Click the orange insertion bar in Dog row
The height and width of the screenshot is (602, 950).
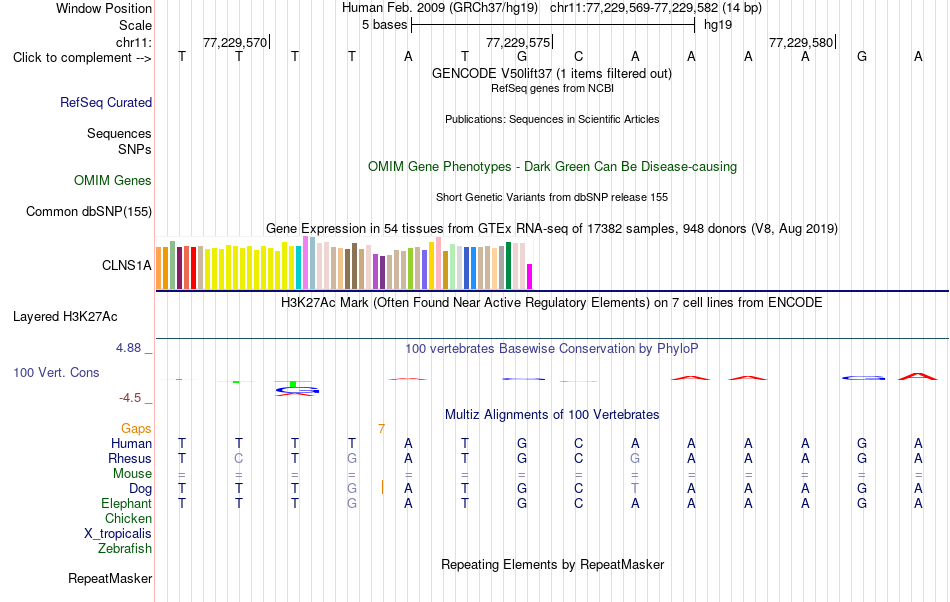[382, 487]
